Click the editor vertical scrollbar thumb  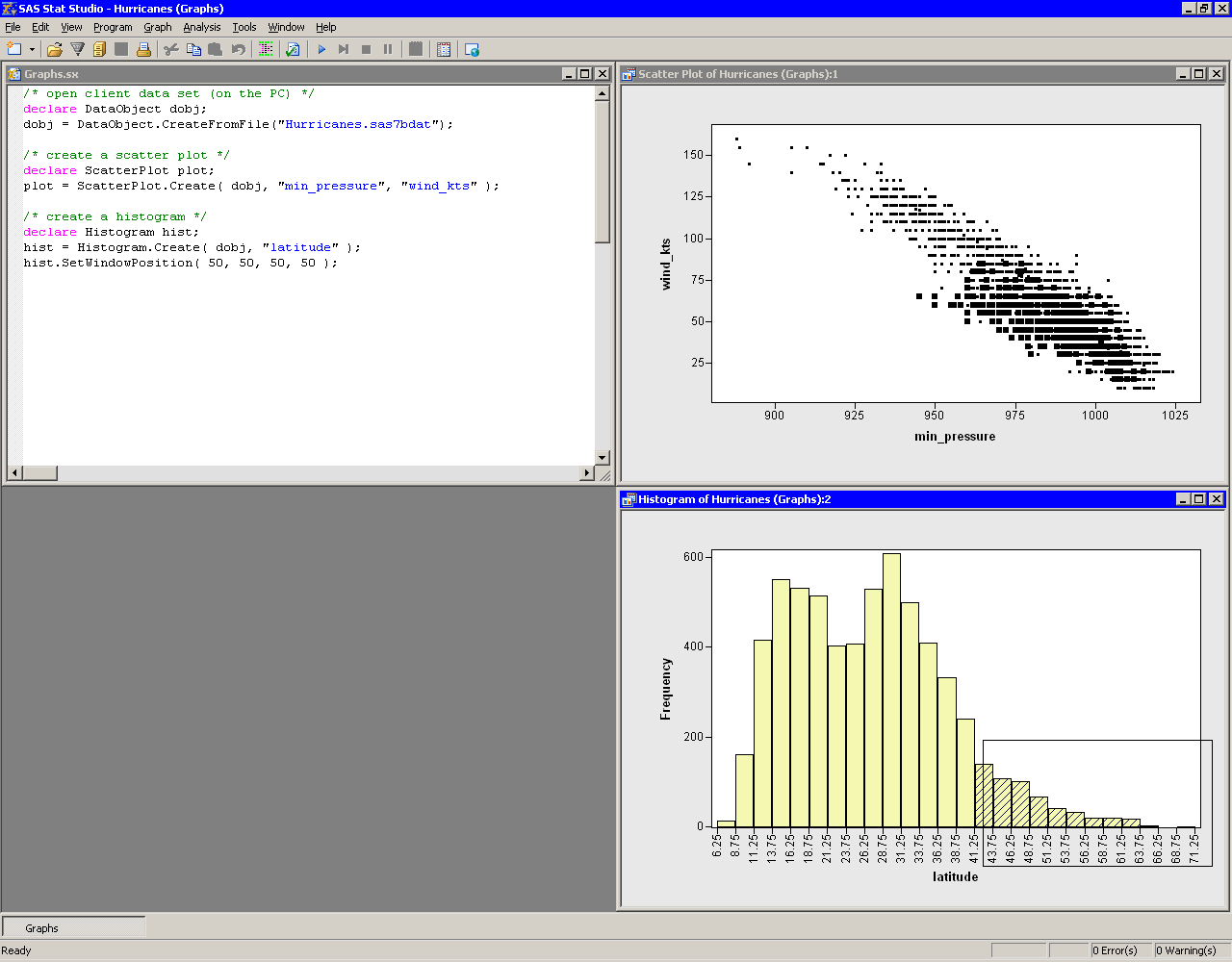[x=603, y=172]
